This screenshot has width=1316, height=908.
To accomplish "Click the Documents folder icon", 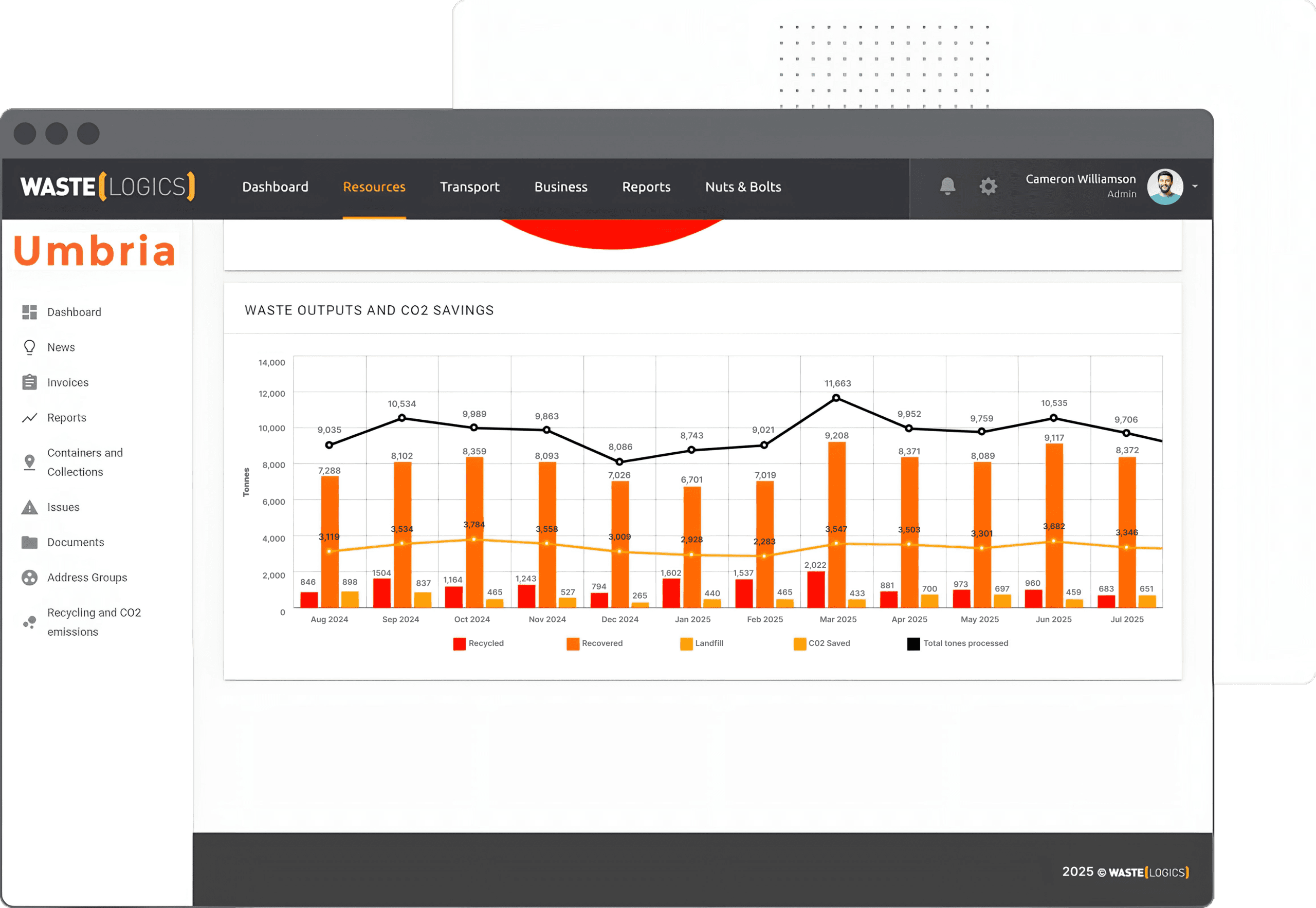I will coord(30,542).
